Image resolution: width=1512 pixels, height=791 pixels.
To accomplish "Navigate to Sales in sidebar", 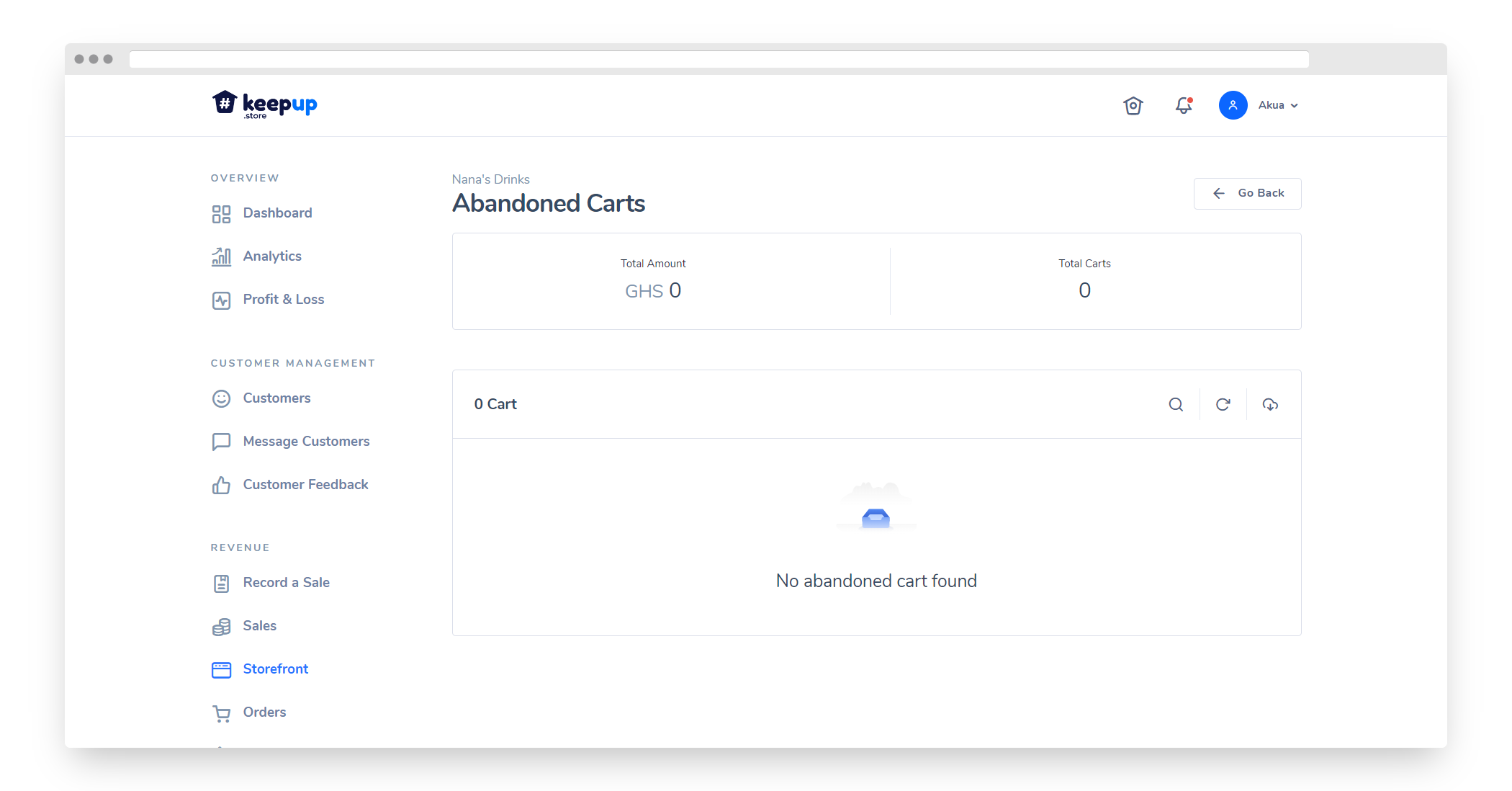I will coord(259,626).
